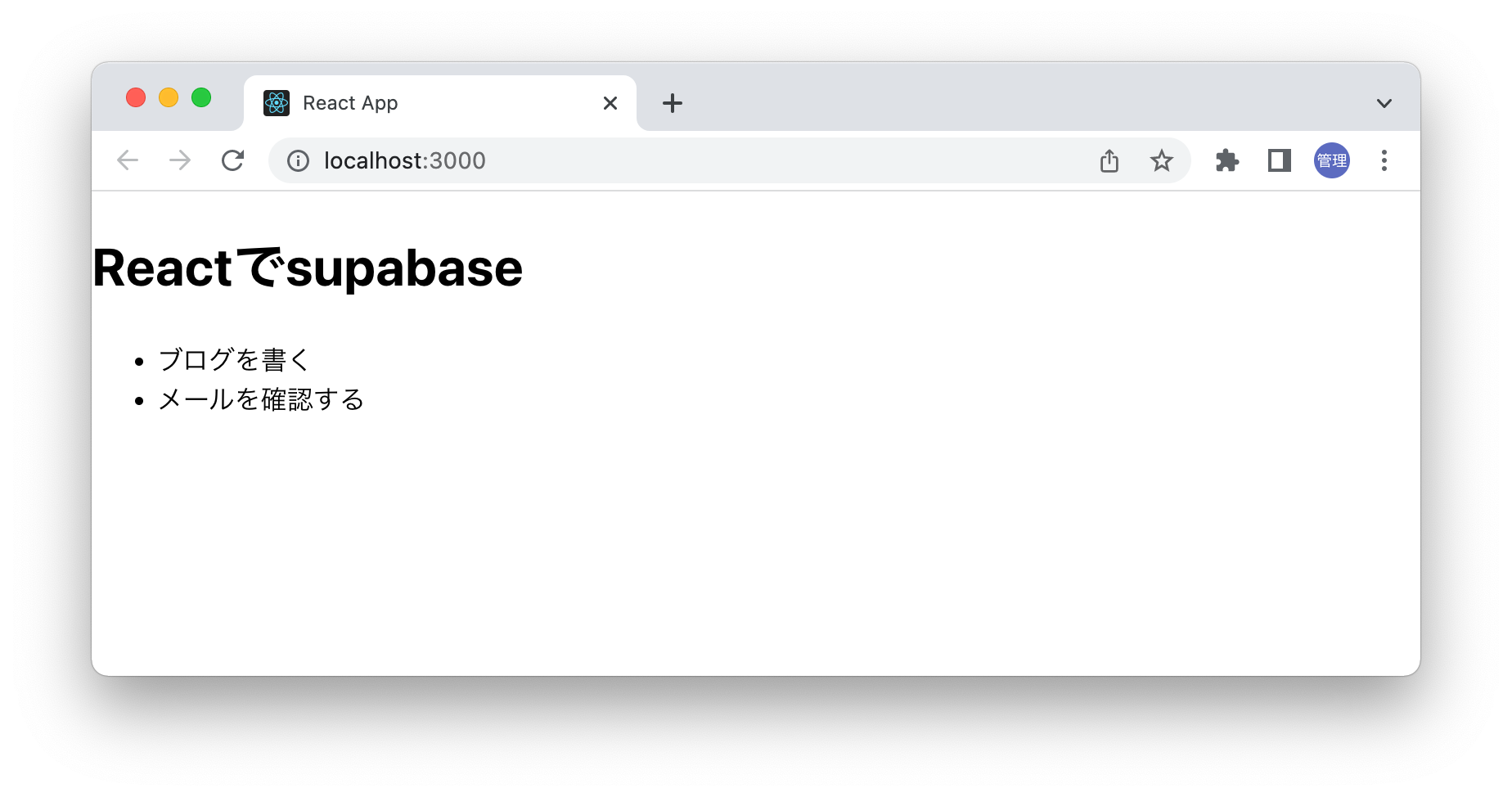Expand the profile avatar labeled 管理

[x=1331, y=160]
